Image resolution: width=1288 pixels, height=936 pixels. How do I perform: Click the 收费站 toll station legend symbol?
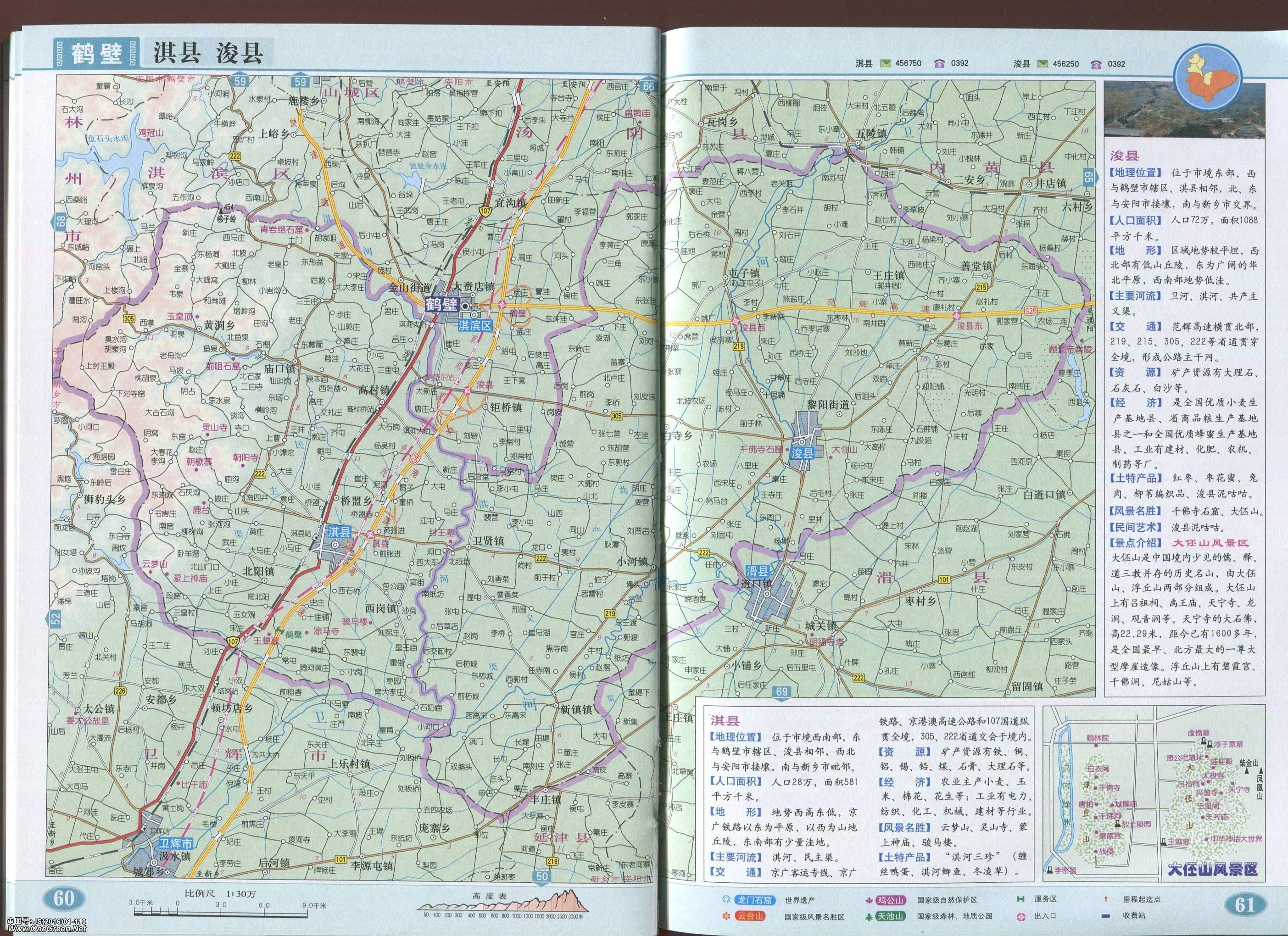tap(1105, 917)
